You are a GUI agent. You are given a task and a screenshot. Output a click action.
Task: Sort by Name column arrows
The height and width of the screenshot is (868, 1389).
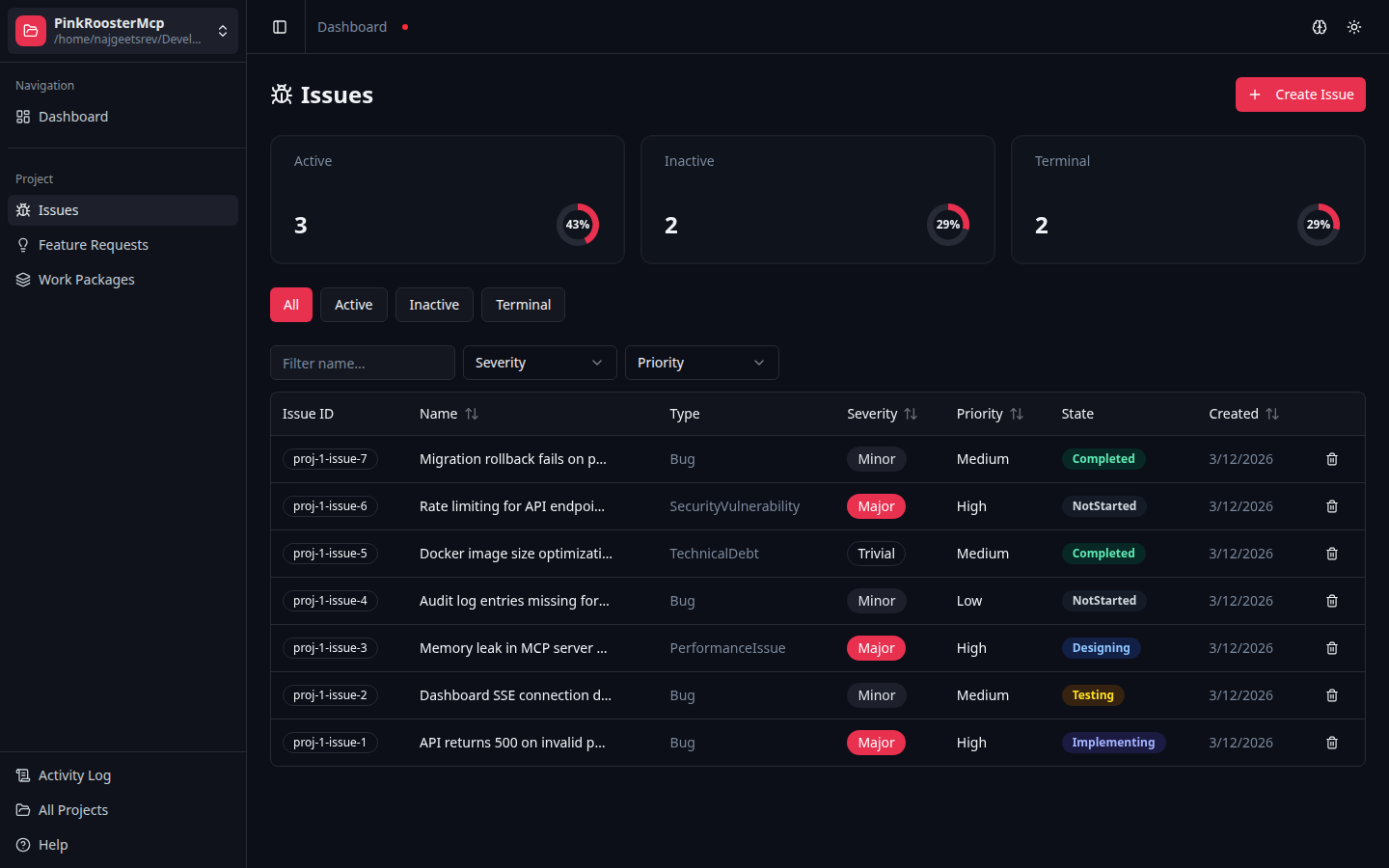pyautogui.click(x=472, y=414)
